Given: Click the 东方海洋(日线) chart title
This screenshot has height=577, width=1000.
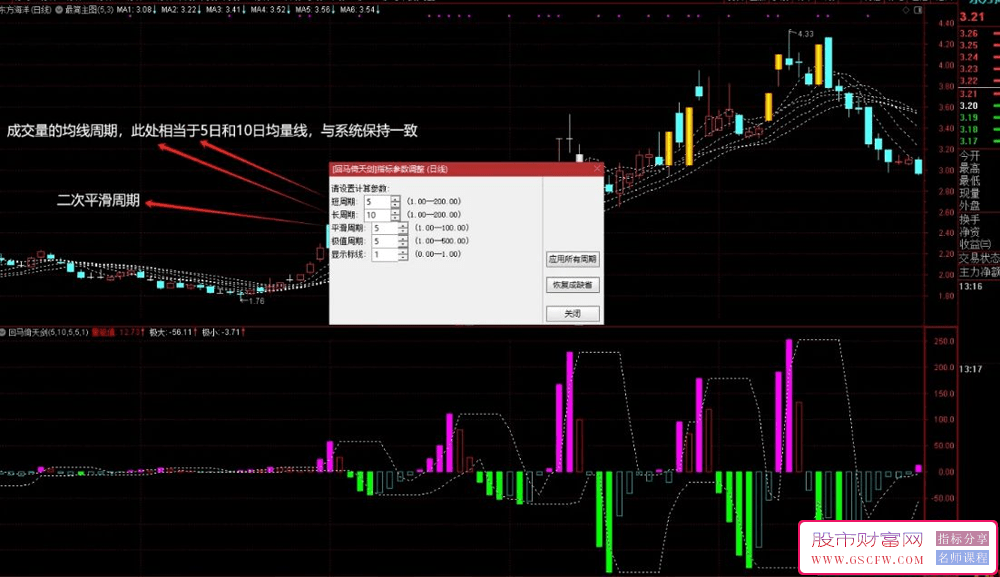Looking at the screenshot, I should (x=26, y=10).
